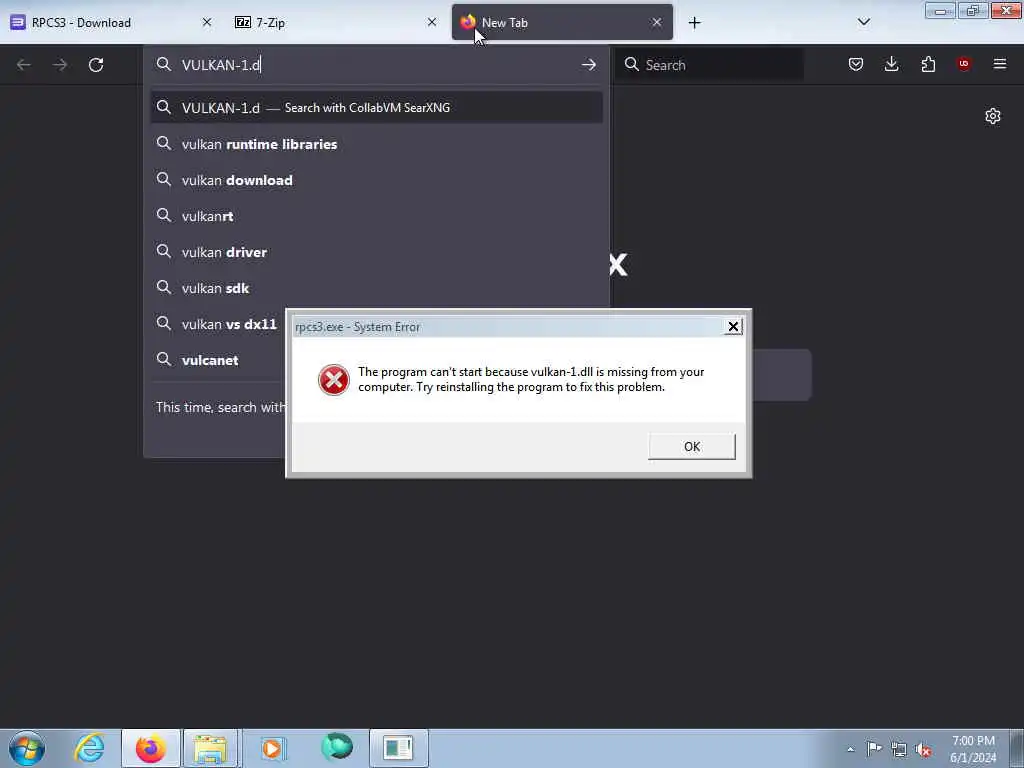Show hidden tray icons arrow
Screen dimensions: 1024x768
click(850, 750)
